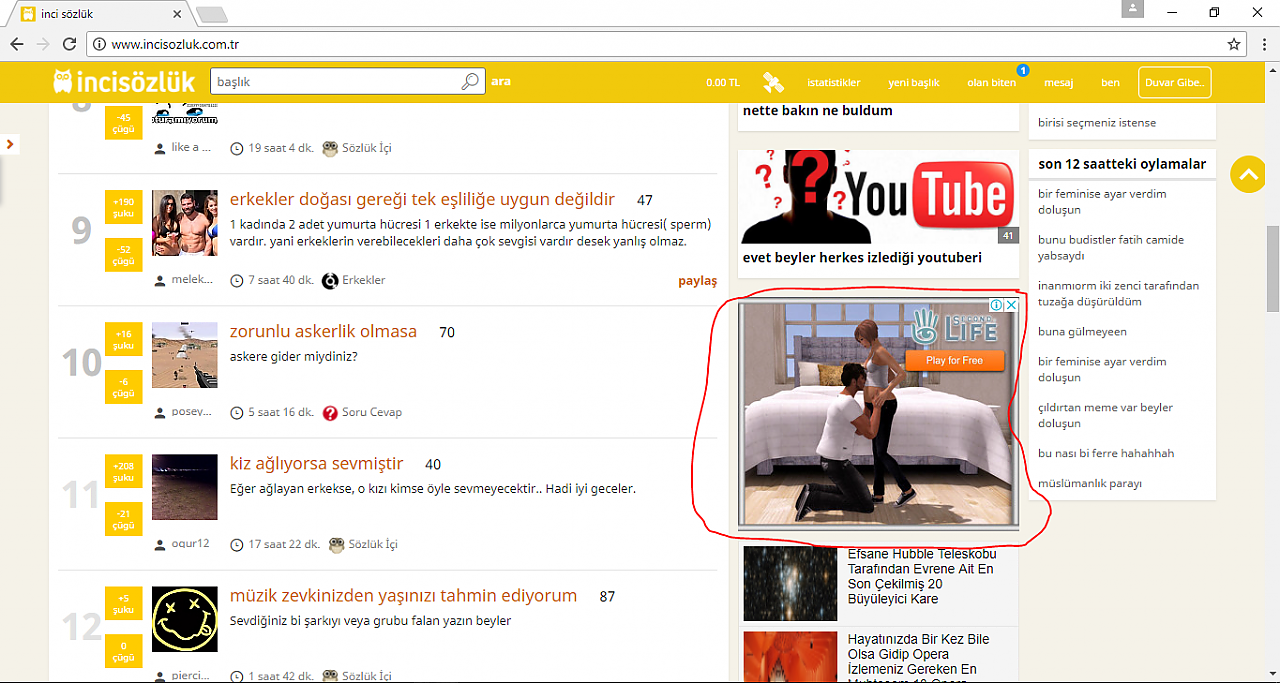Image resolution: width=1280 pixels, height=683 pixels.
Task: Click the incisözlük logo
Action: tap(124, 82)
